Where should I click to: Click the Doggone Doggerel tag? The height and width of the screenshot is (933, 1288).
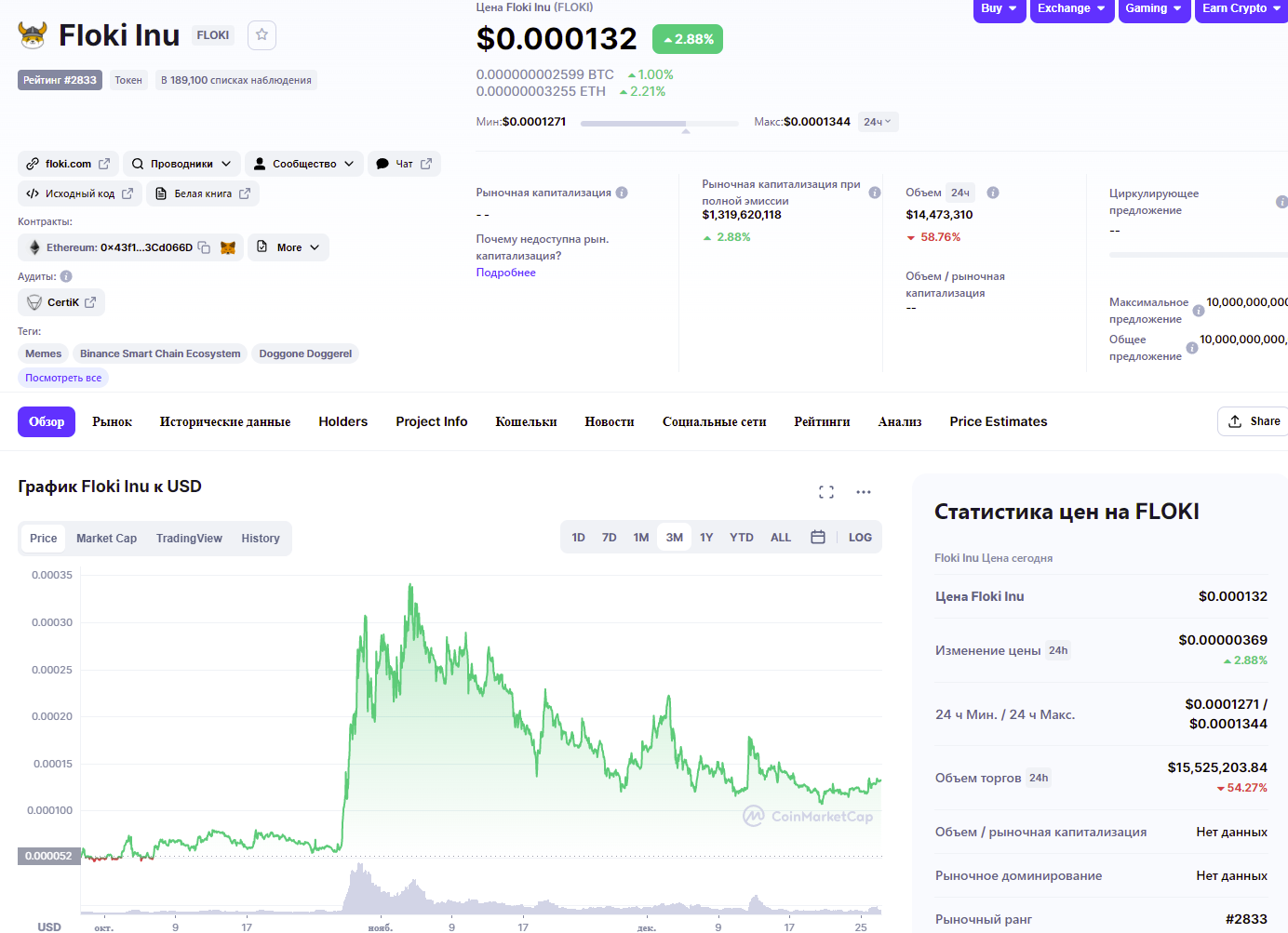tap(305, 353)
